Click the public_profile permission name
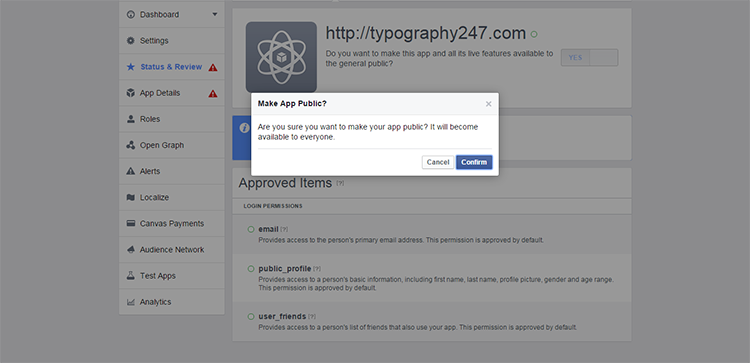Viewport: 750px width, 363px height. (x=285, y=269)
